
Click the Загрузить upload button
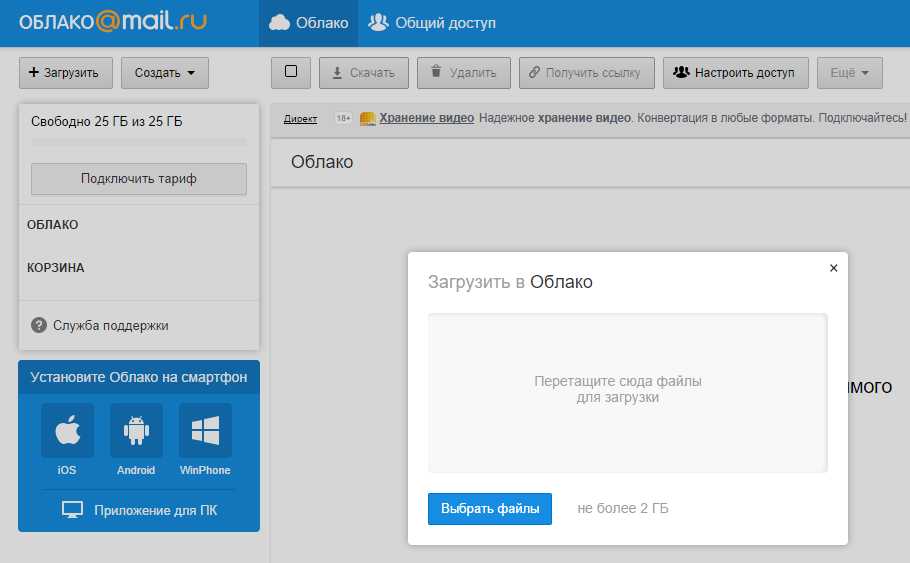65,73
